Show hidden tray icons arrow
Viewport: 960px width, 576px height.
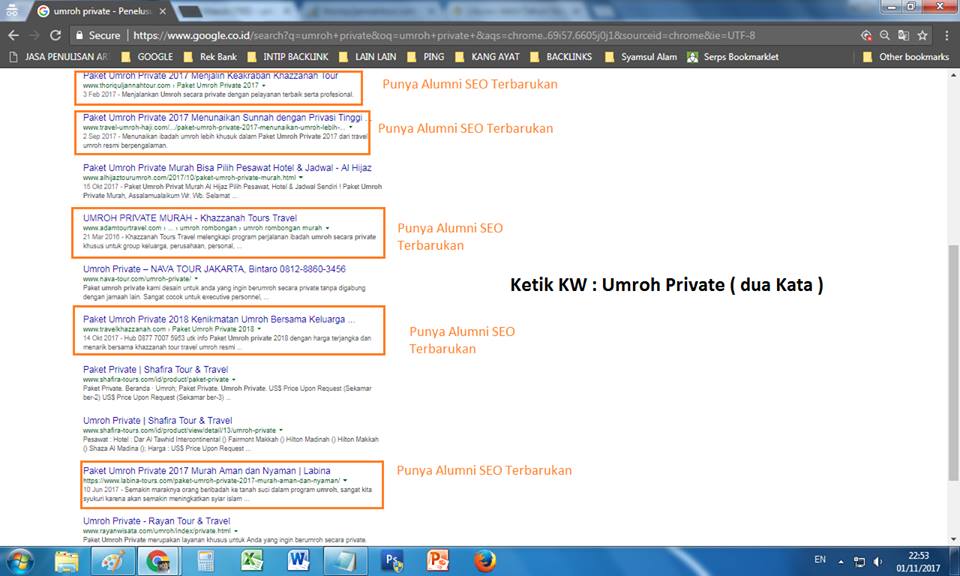click(841, 561)
